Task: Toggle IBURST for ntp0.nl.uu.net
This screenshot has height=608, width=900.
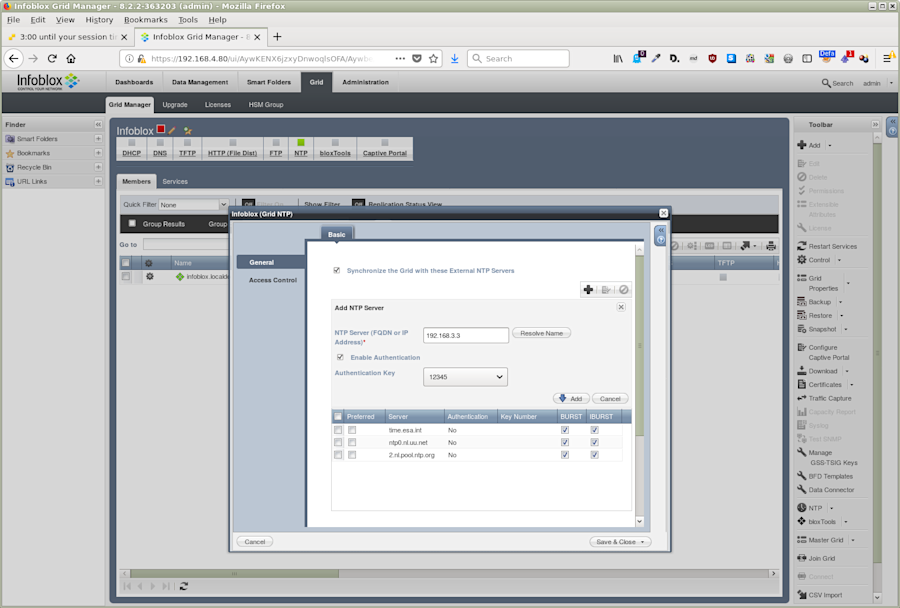Action: tap(595, 443)
